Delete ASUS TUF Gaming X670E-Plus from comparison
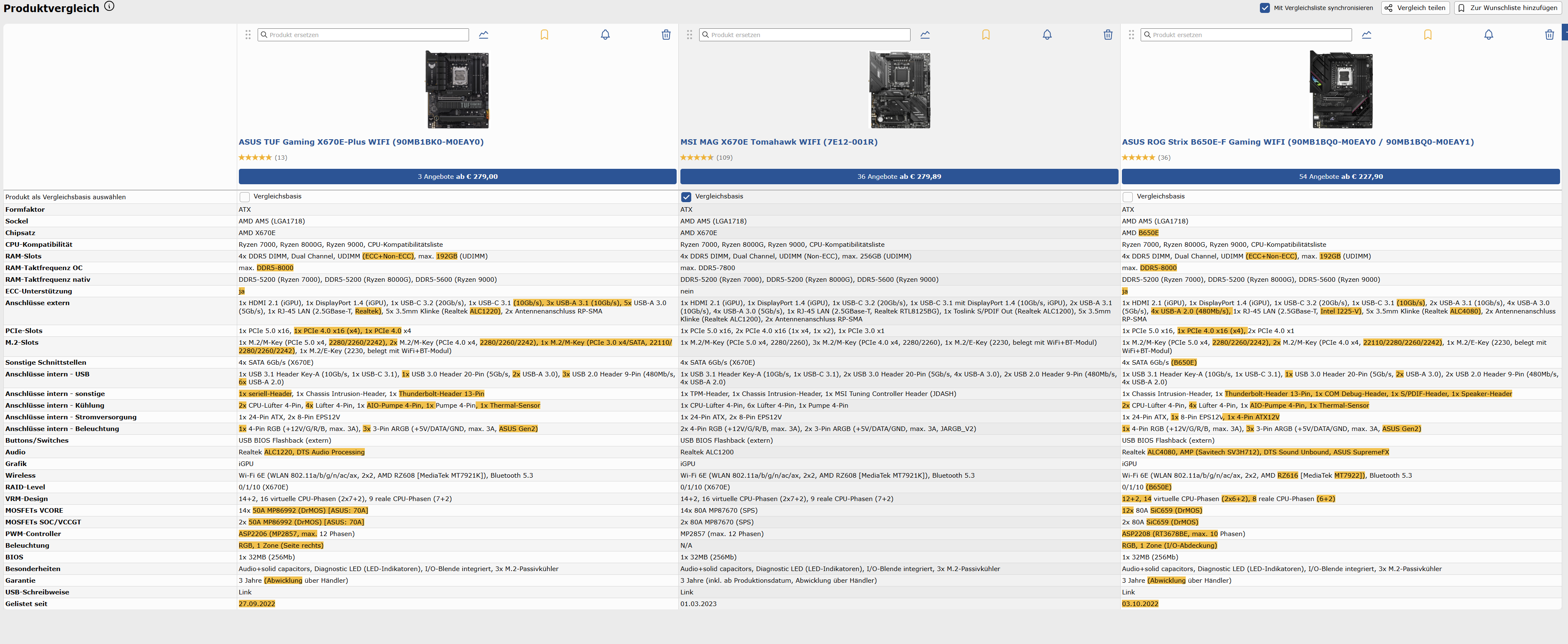 click(666, 35)
